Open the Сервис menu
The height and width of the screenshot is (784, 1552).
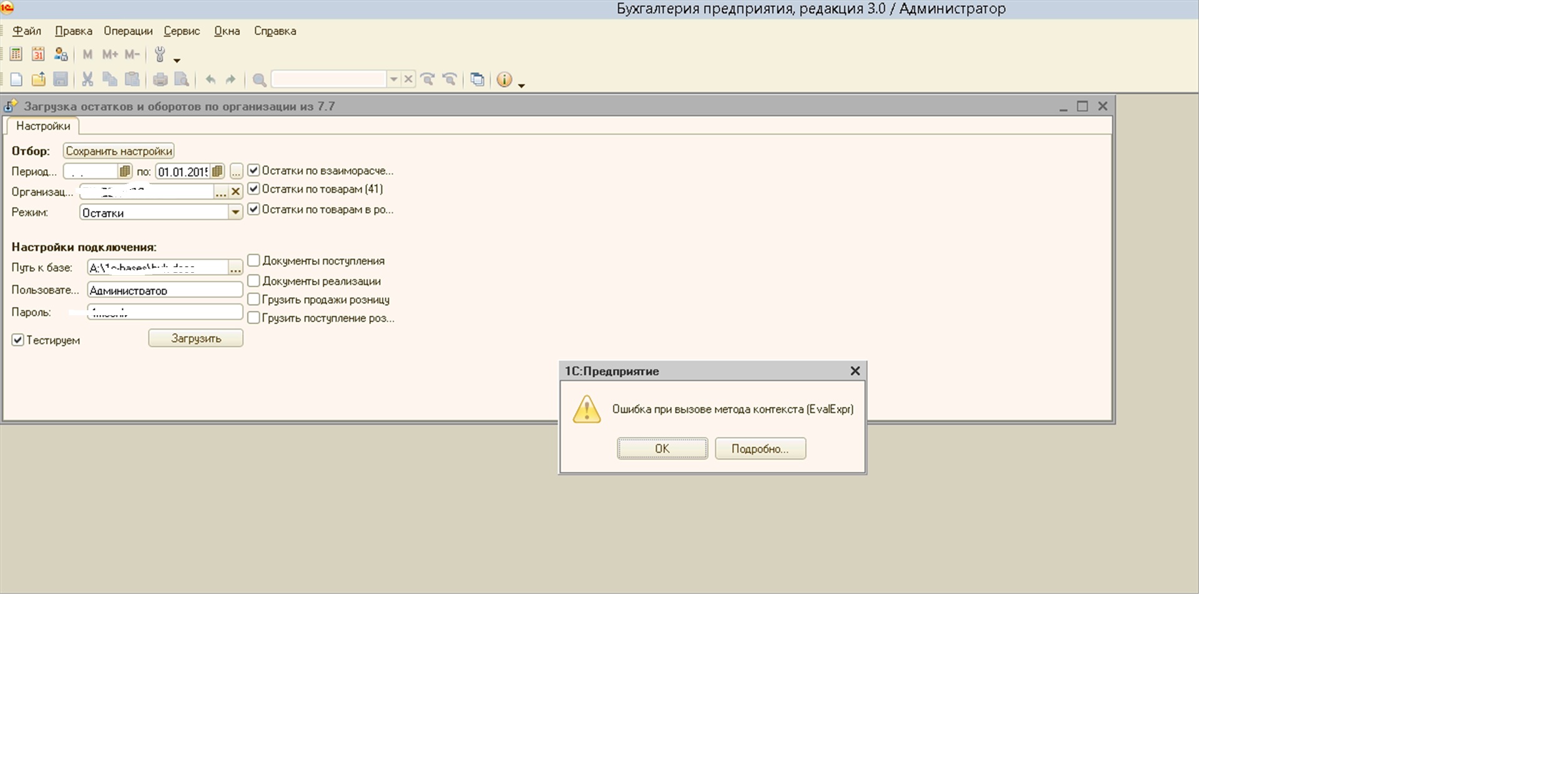(182, 31)
